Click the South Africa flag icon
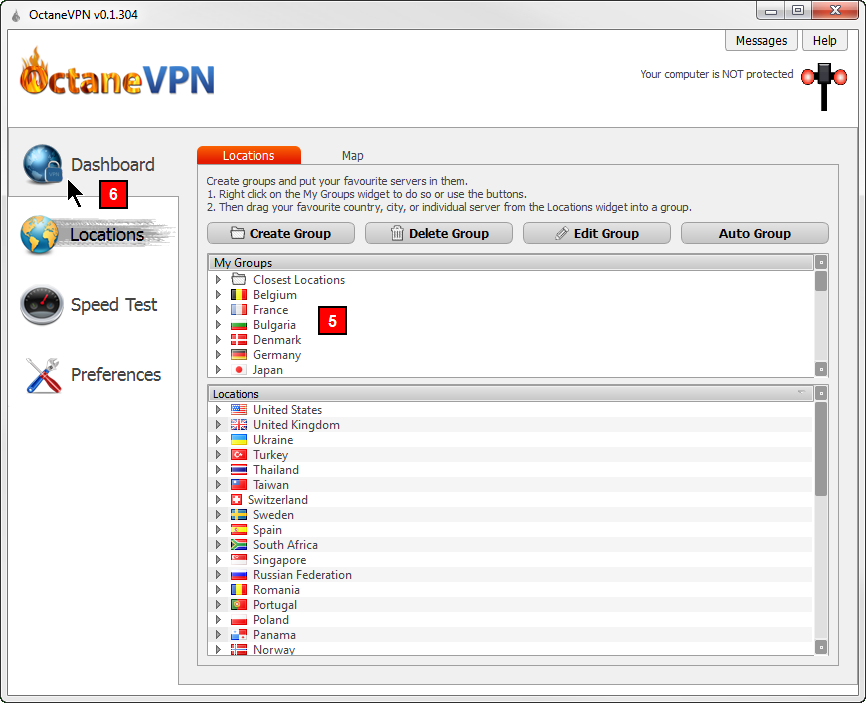The height and width of the screenshot is (703, 866). 239,545
